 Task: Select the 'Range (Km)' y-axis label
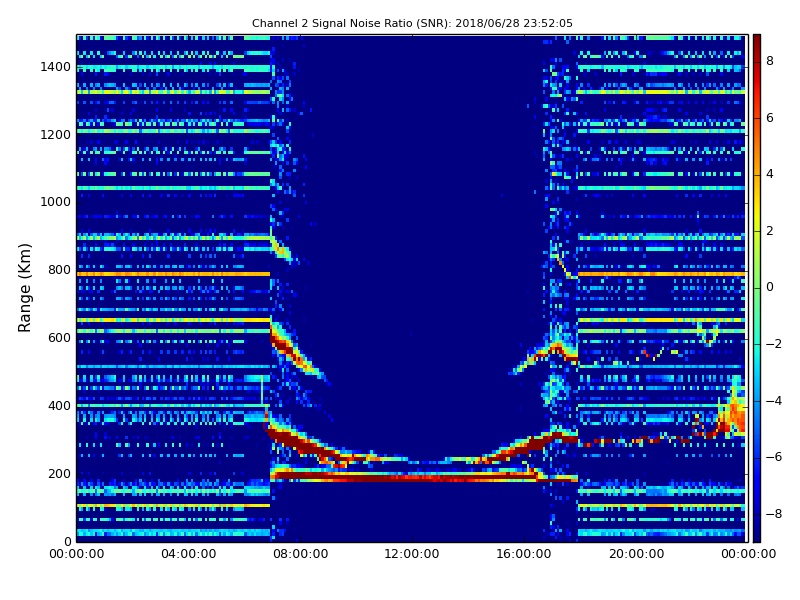(x=24, y=288)
